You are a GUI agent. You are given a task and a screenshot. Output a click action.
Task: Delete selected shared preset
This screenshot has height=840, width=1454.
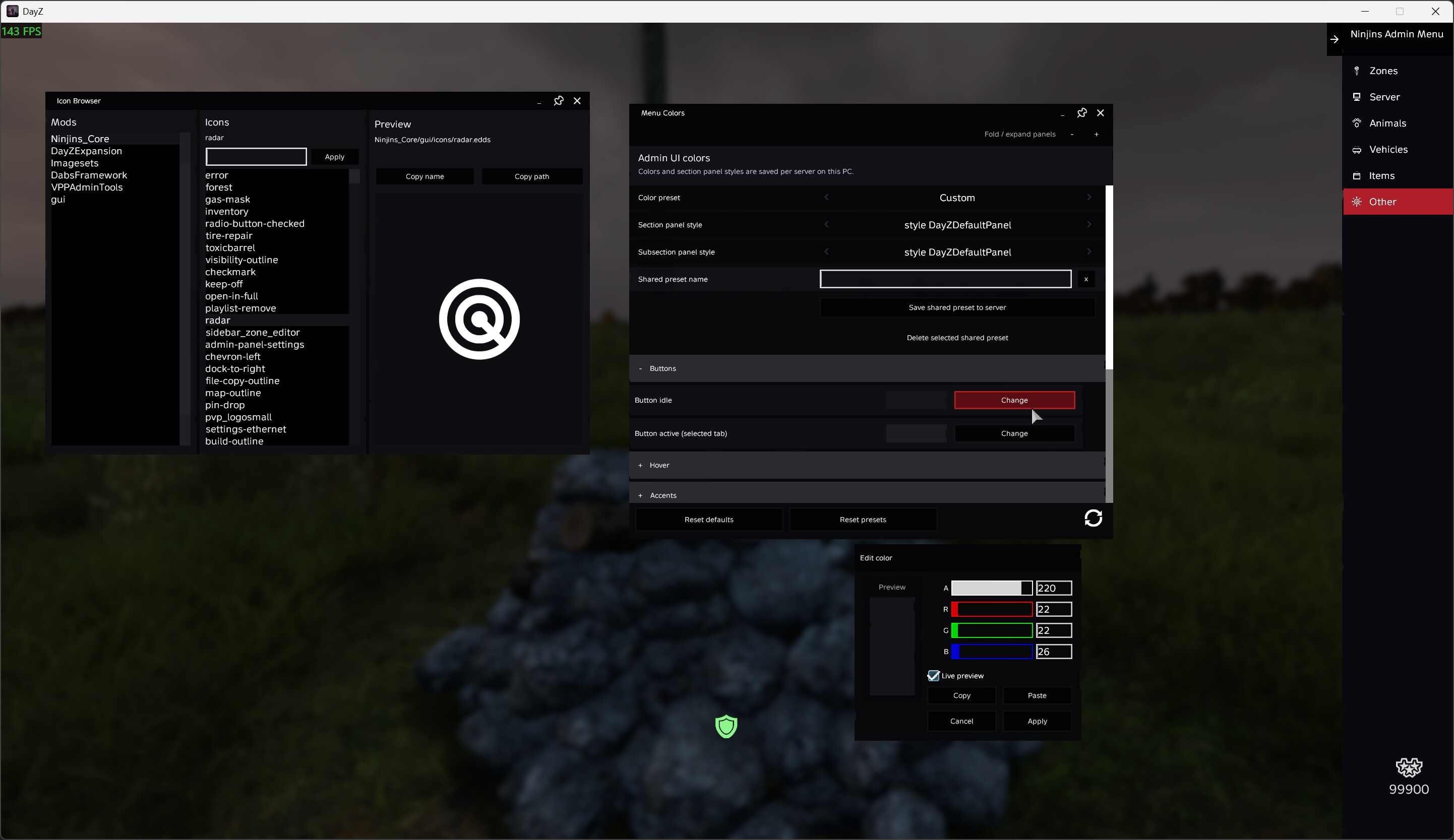[957, 338]
